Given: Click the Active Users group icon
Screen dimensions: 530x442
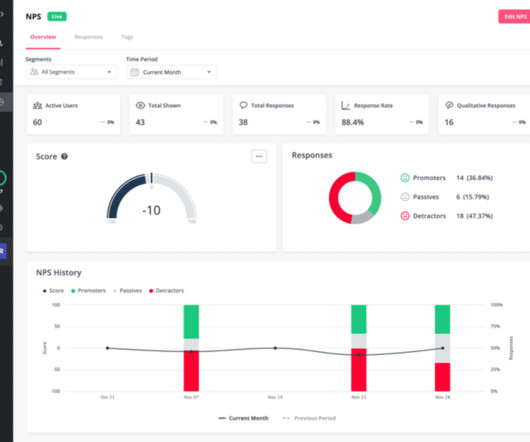Looking at the screenshot, I should coord(37,105).
